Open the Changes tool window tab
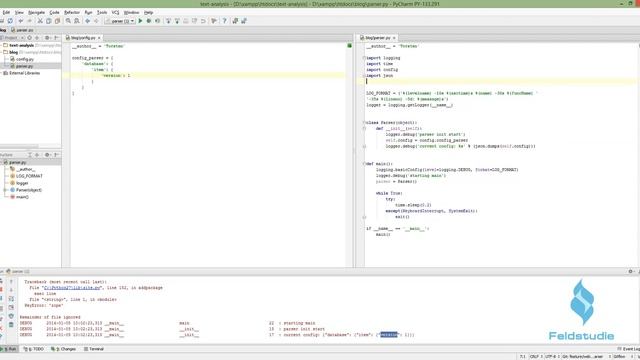 [64, 349]
